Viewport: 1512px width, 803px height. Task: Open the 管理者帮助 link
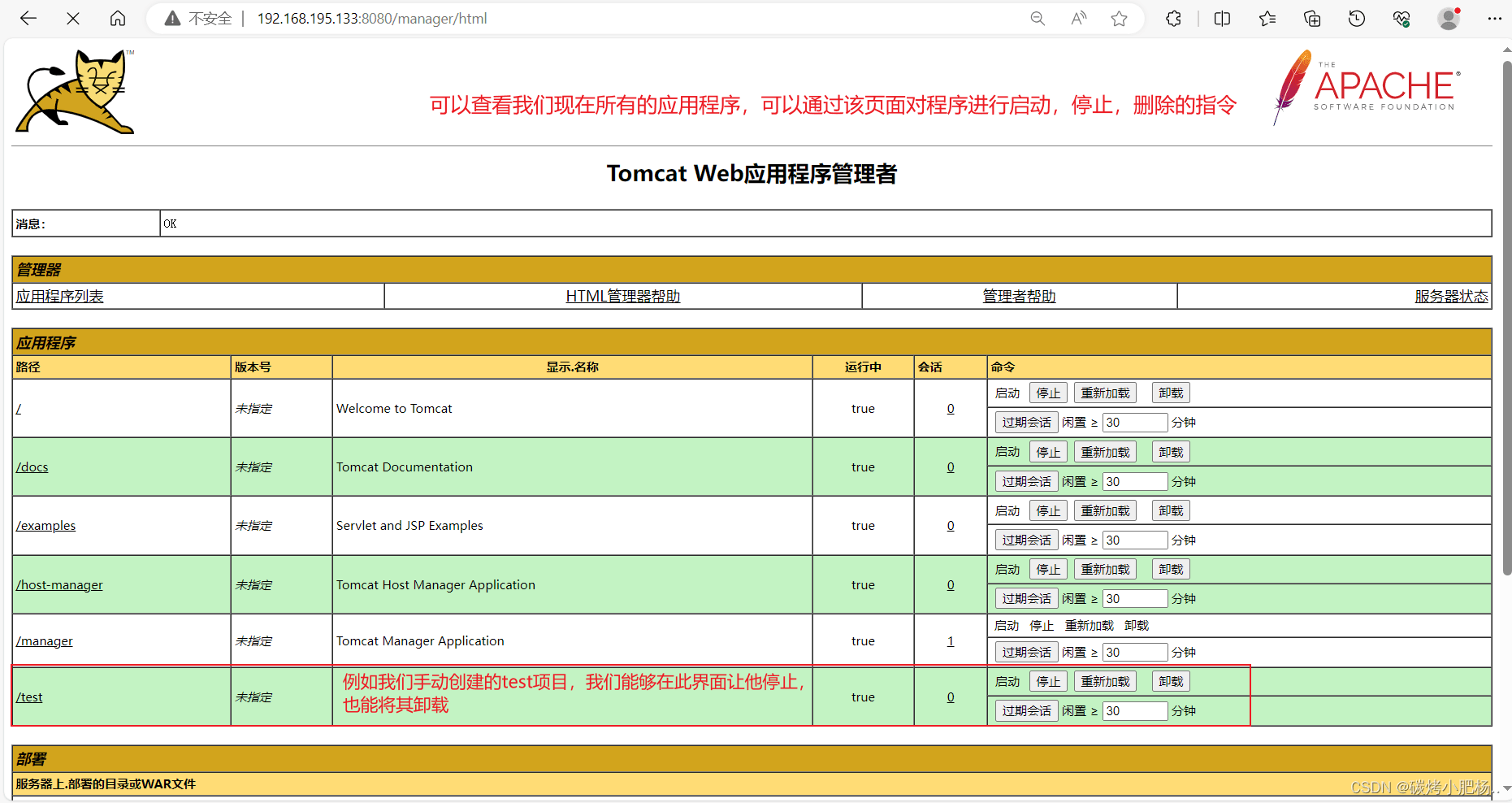point(1020,297)
